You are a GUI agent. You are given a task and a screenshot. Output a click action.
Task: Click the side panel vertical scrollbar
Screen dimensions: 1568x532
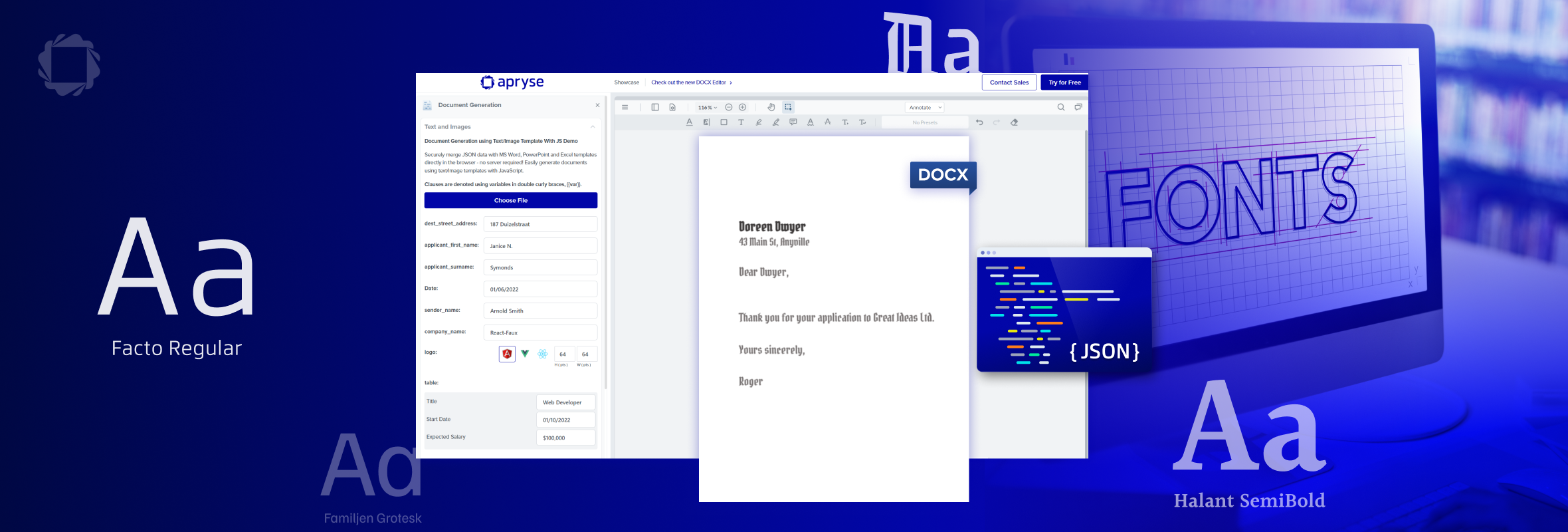[606, 243]
